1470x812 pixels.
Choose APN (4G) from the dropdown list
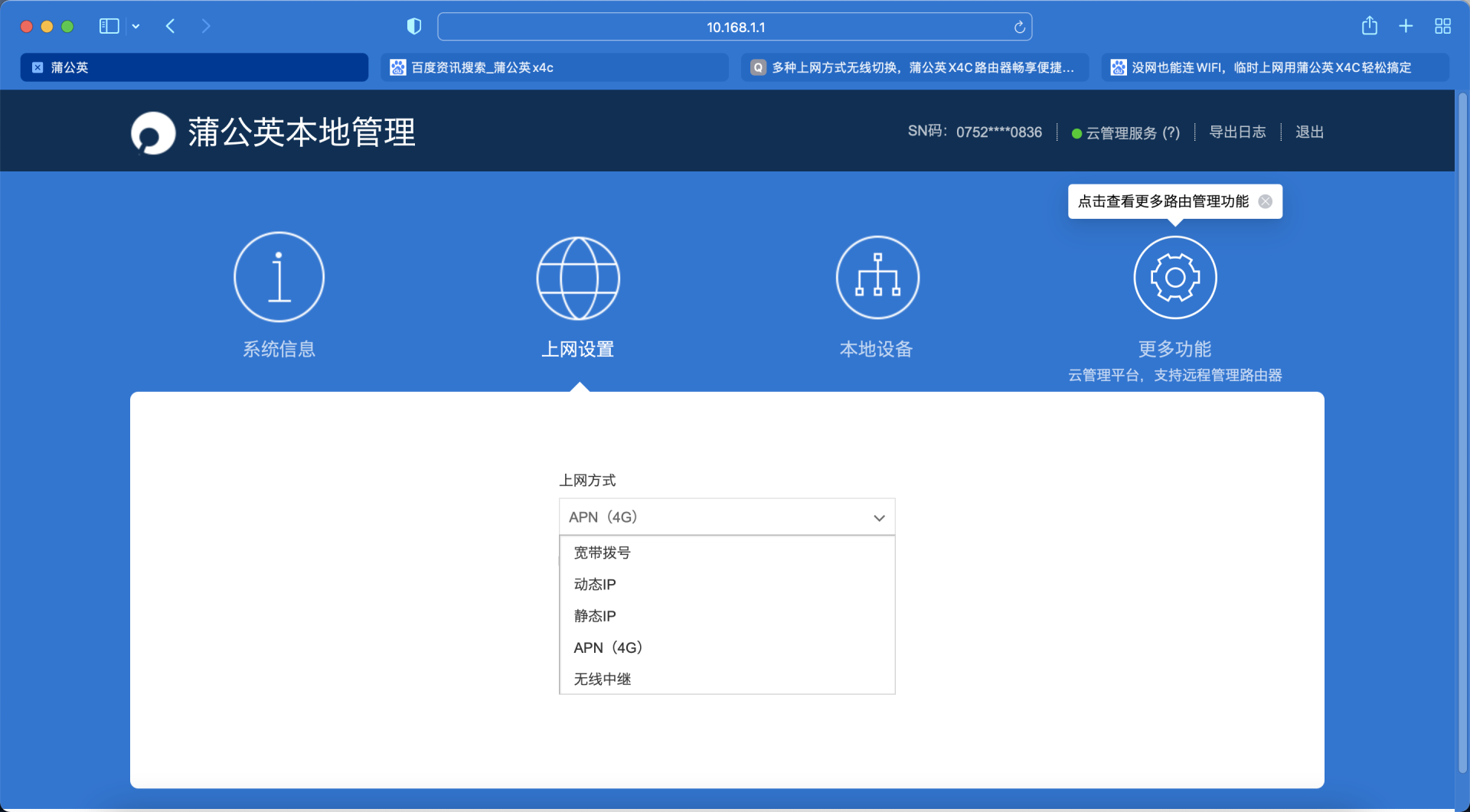point(727,647)
